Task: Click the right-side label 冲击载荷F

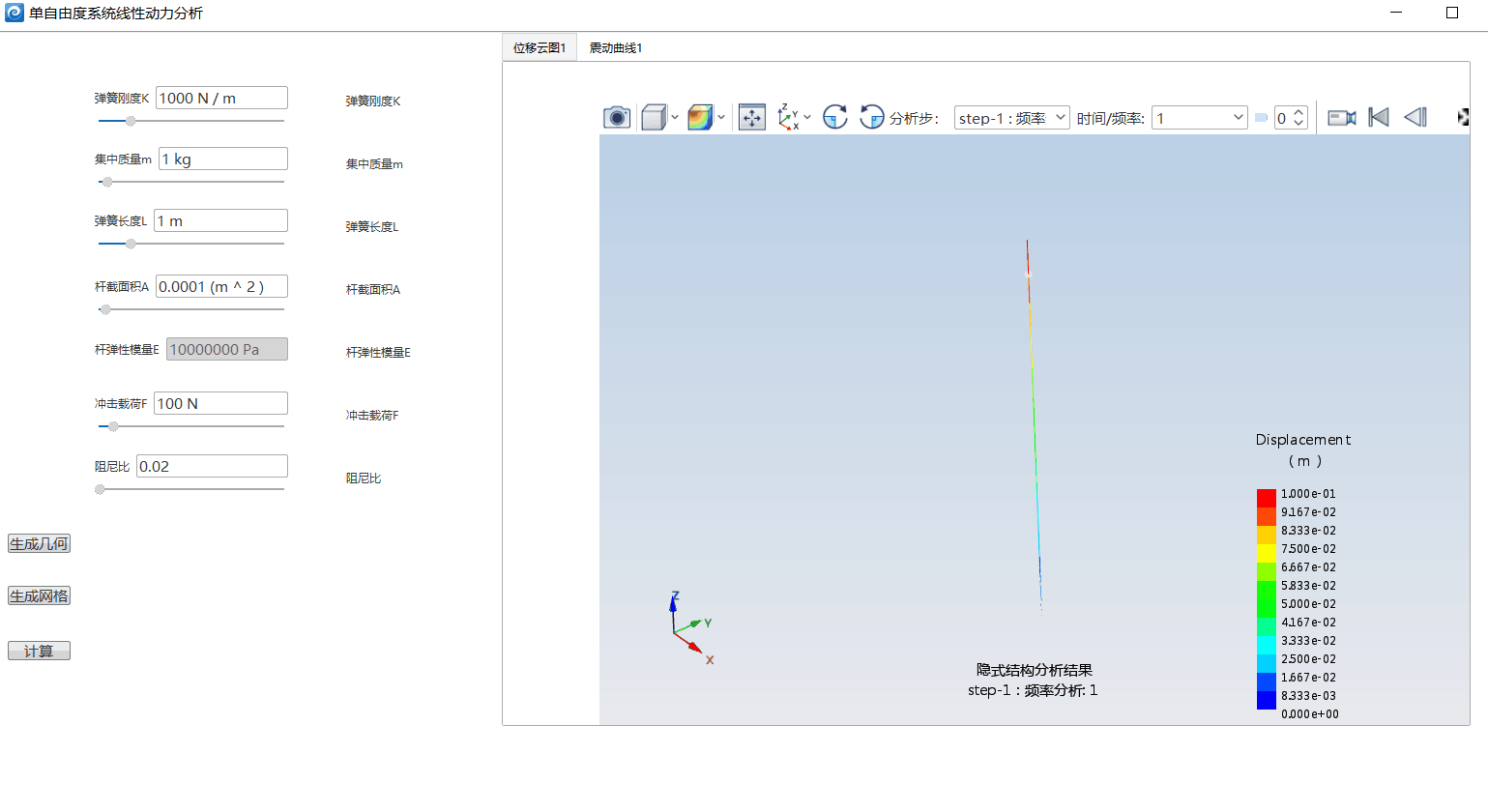Action: (372, 415)
